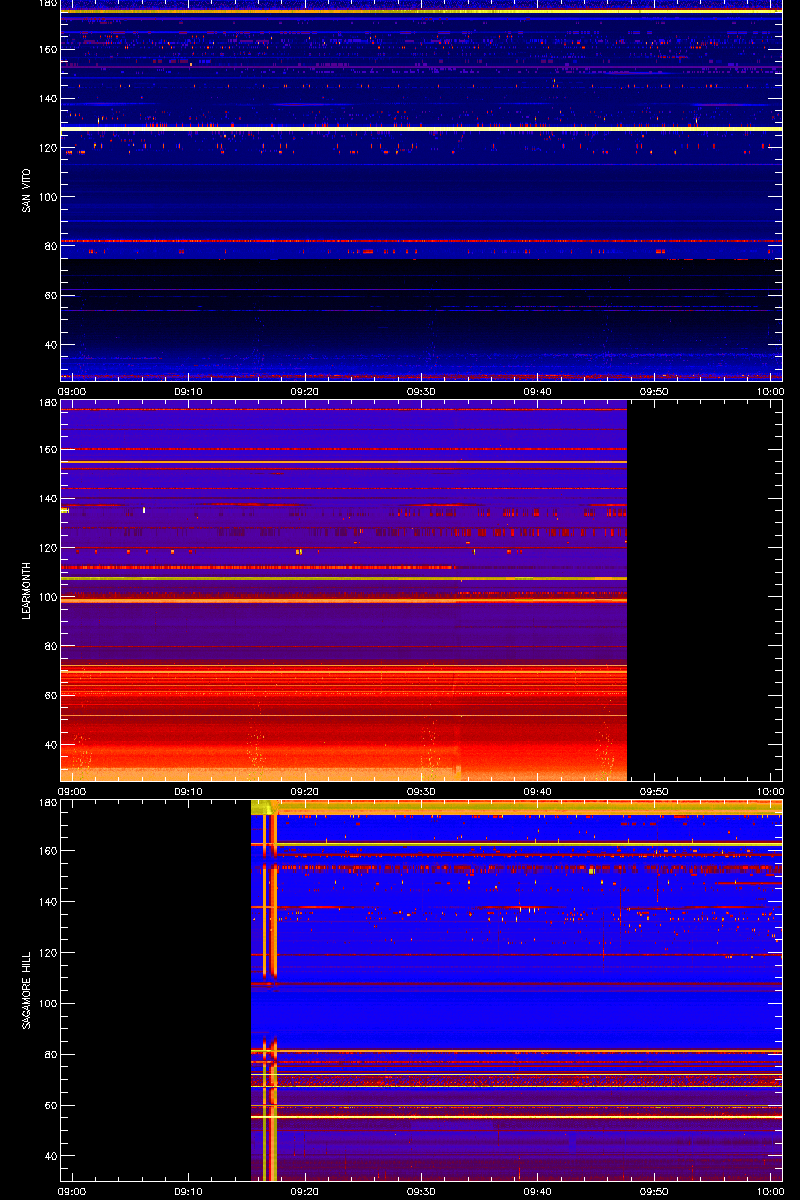
Task: Click the 09:10 label under Learmonth panel
Action: [x=189, y=791]
